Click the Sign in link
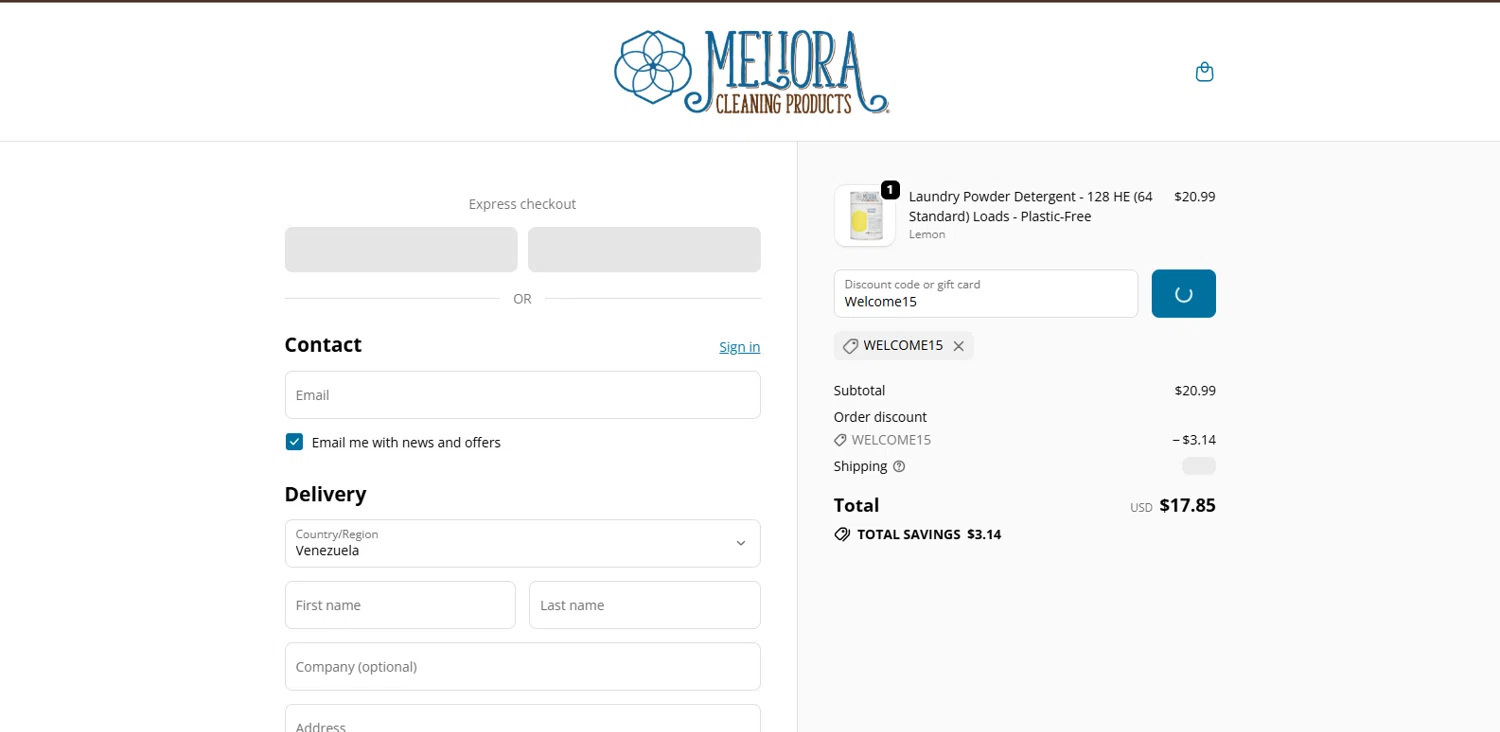Viewport: 1500px width, 732px height. (739, 347)
